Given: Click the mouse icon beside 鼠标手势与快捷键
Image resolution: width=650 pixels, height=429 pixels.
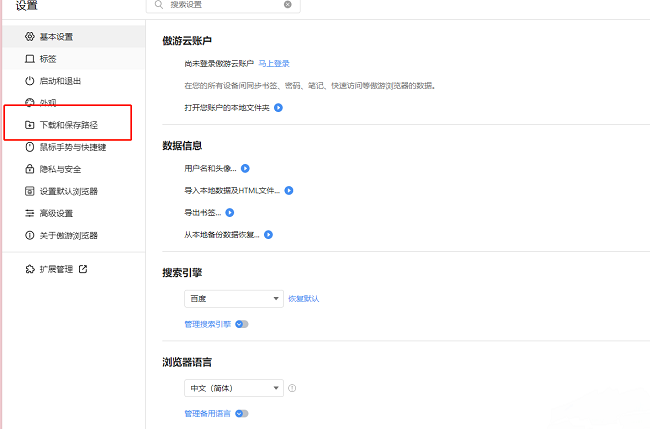Looking at the screenshot, I should coord(30,147).
